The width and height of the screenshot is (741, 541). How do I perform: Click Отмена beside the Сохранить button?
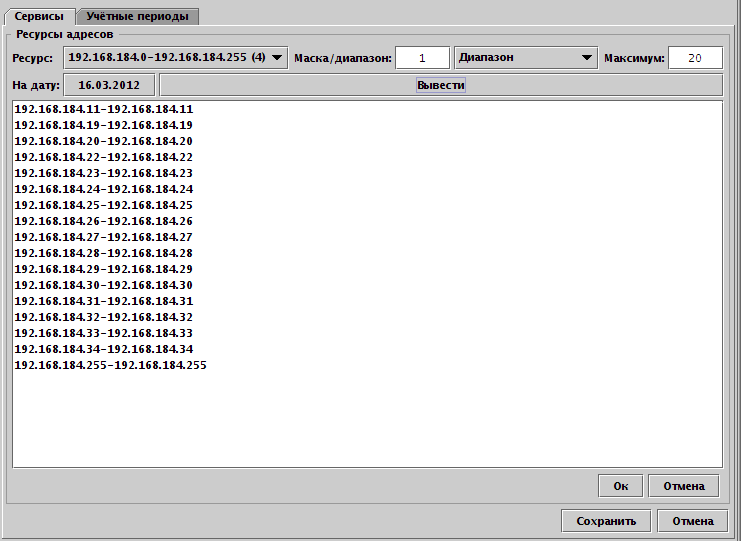[692, 521]
